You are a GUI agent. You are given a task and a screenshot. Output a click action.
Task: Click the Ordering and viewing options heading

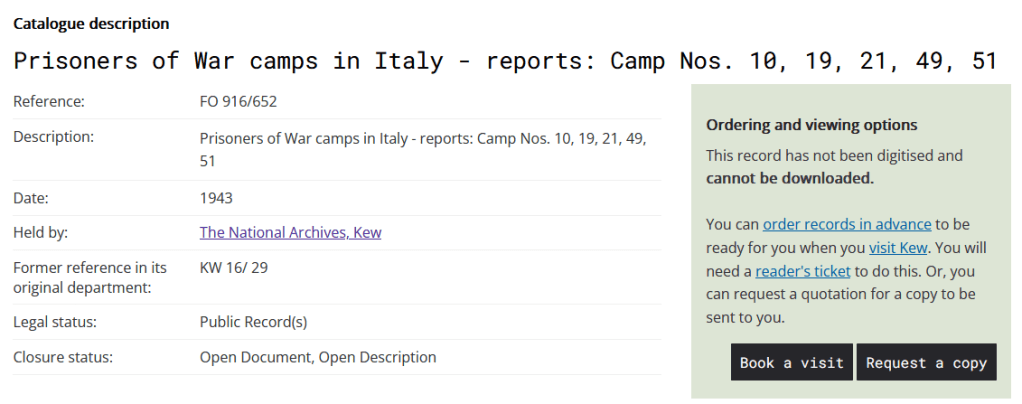(811, 125)
